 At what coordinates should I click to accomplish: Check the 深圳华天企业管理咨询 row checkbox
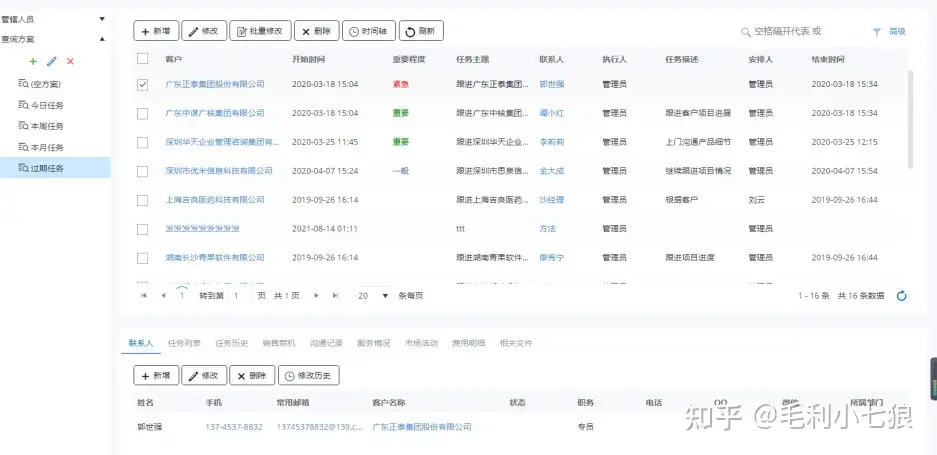[x=142, y=142]
